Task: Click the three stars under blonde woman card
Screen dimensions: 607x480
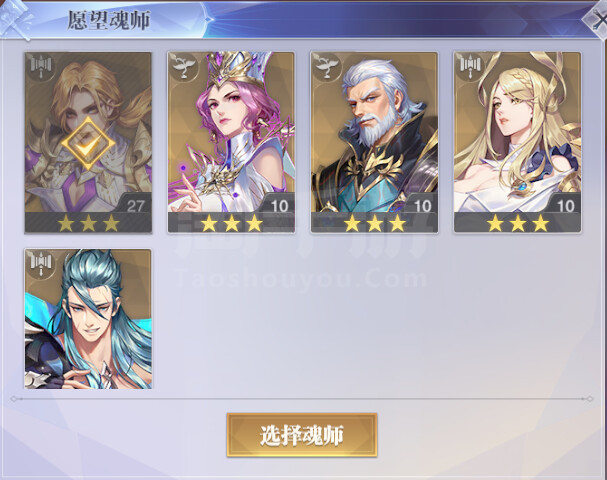Action: coord(518,223)
